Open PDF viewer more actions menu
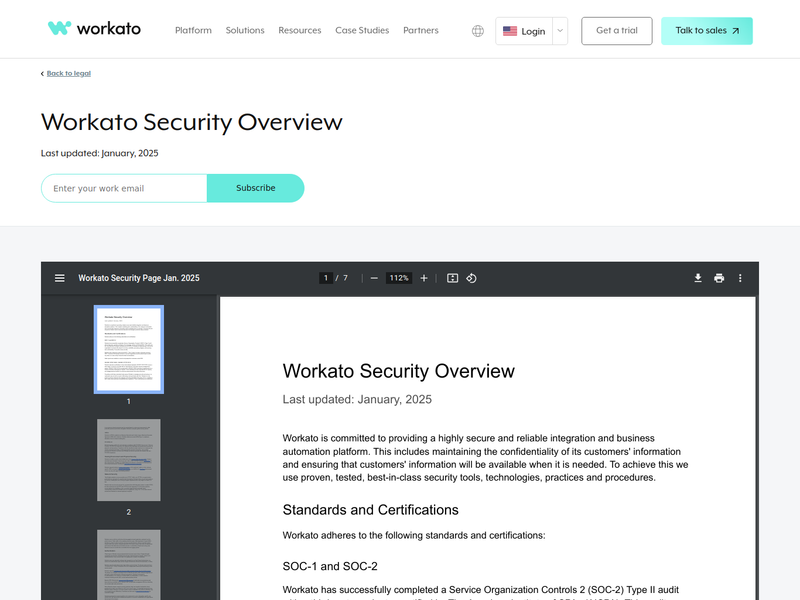Image resolution: width=800 pixels, height=600 pixels. tap(740, 278)
